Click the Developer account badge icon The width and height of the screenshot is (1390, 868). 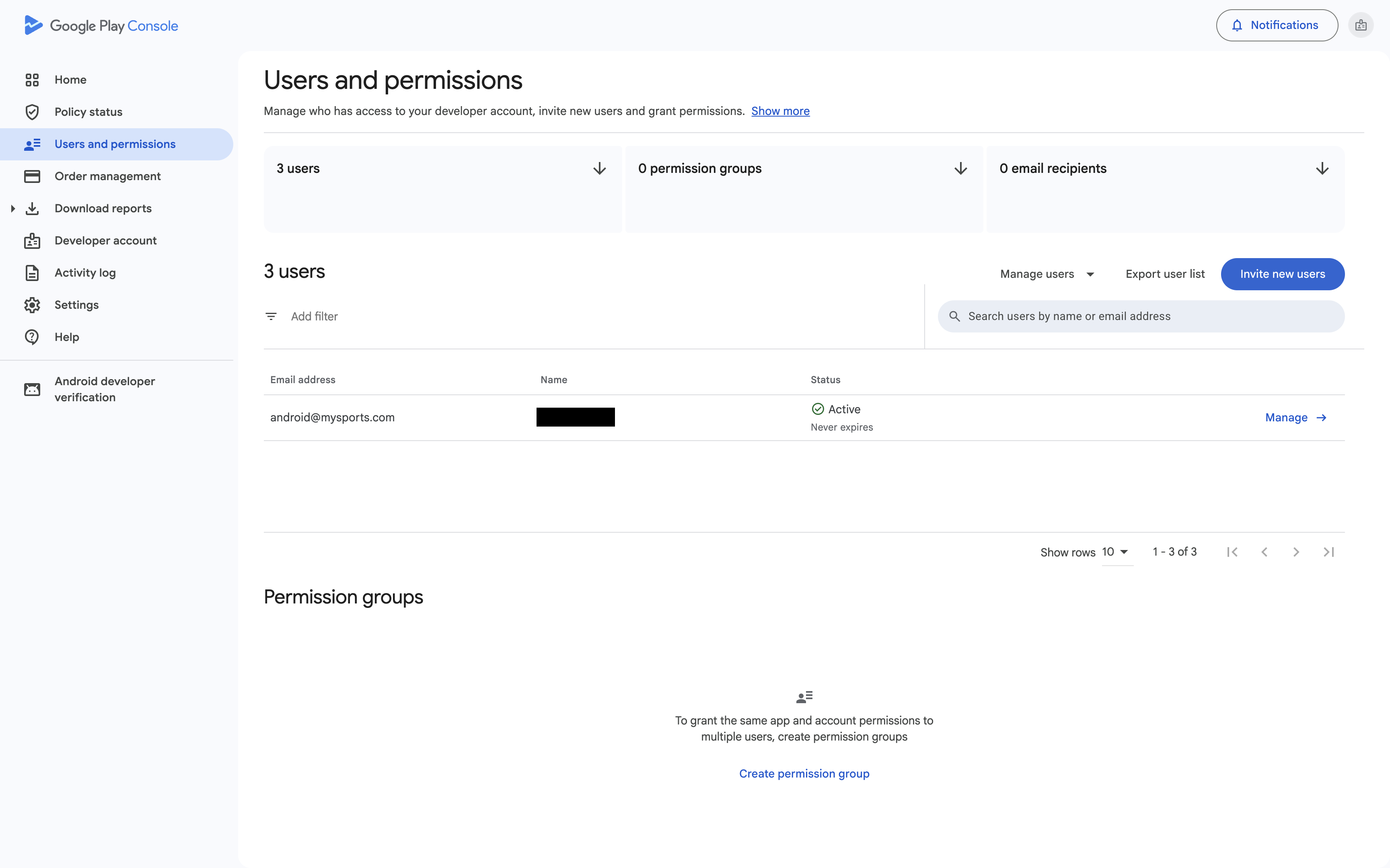[32, 240]
